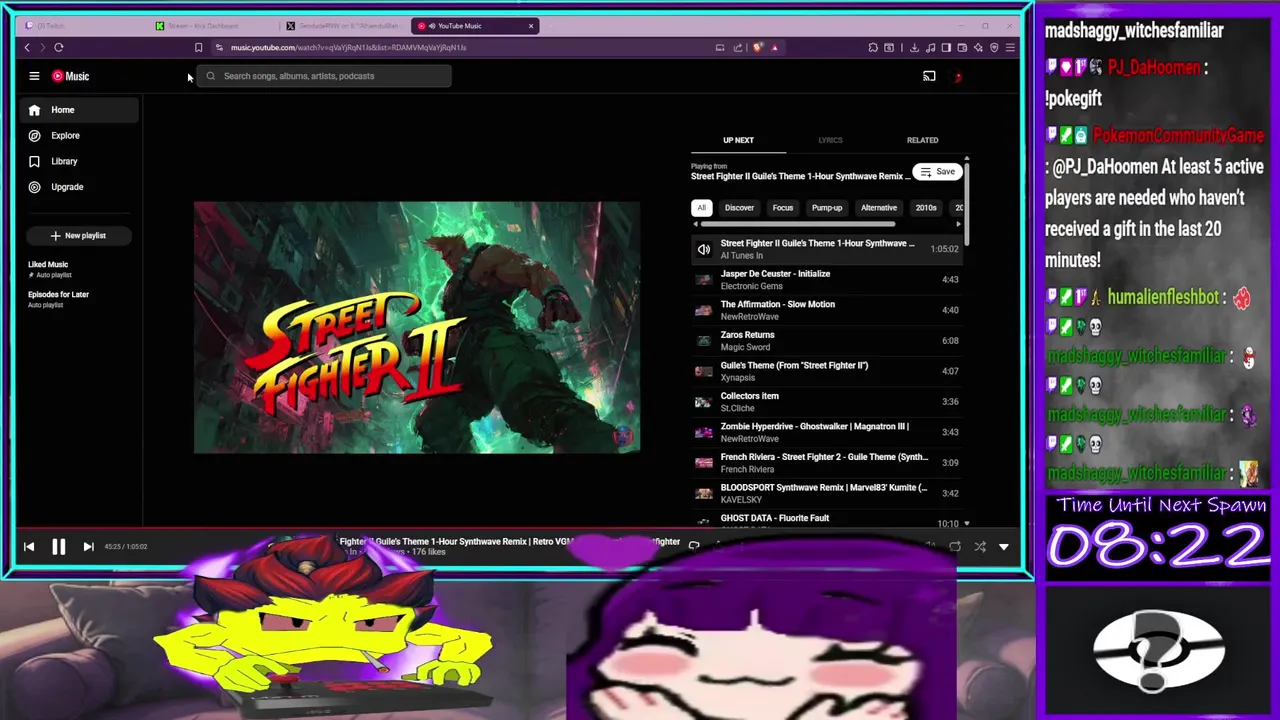The width and height of the screenshot is (1280, 720).
Task: Select the Pump-up filter chip
Action: pos(827,208)
